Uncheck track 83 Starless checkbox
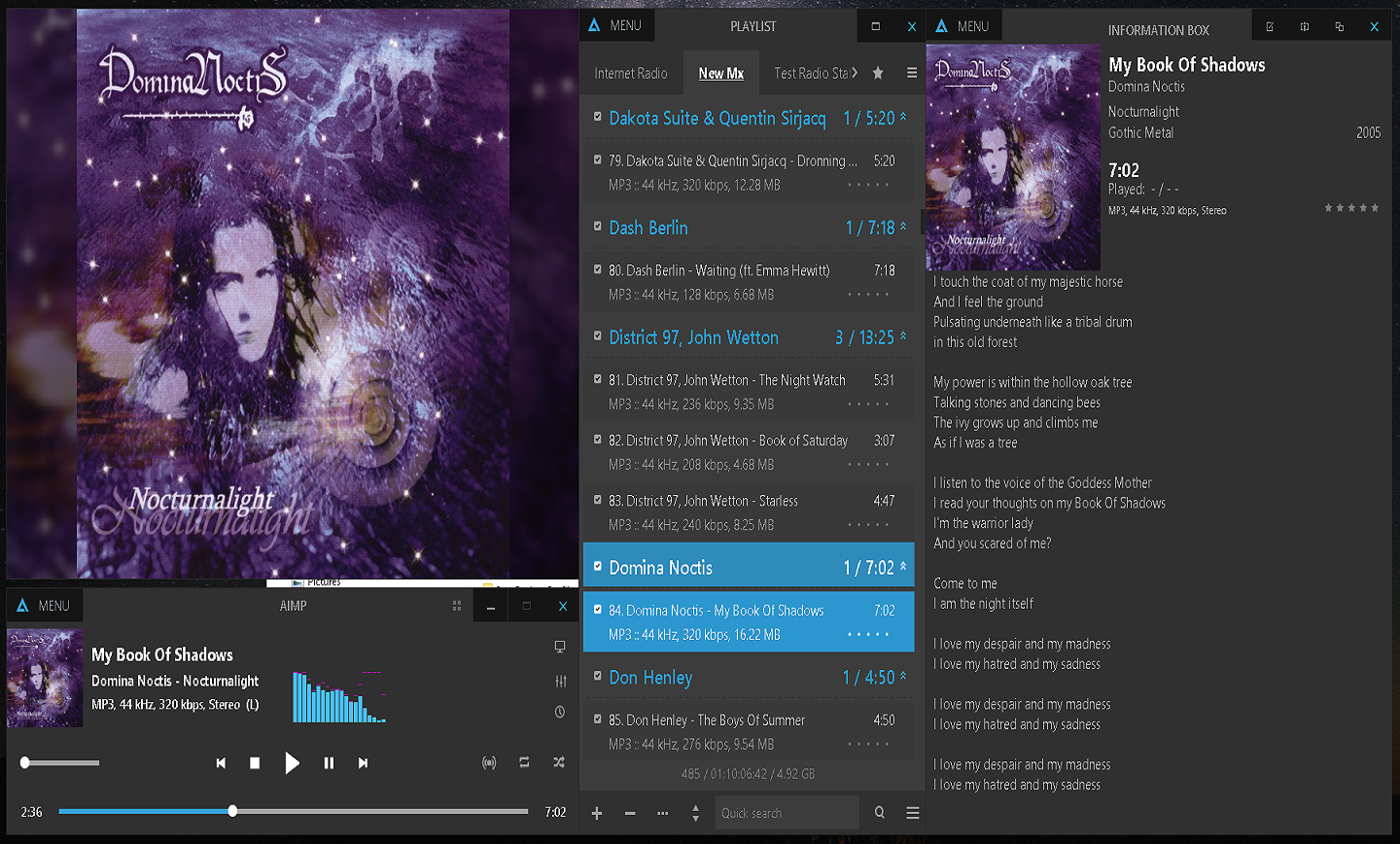This screenshot has width=1400, height=844. [598, 500]
